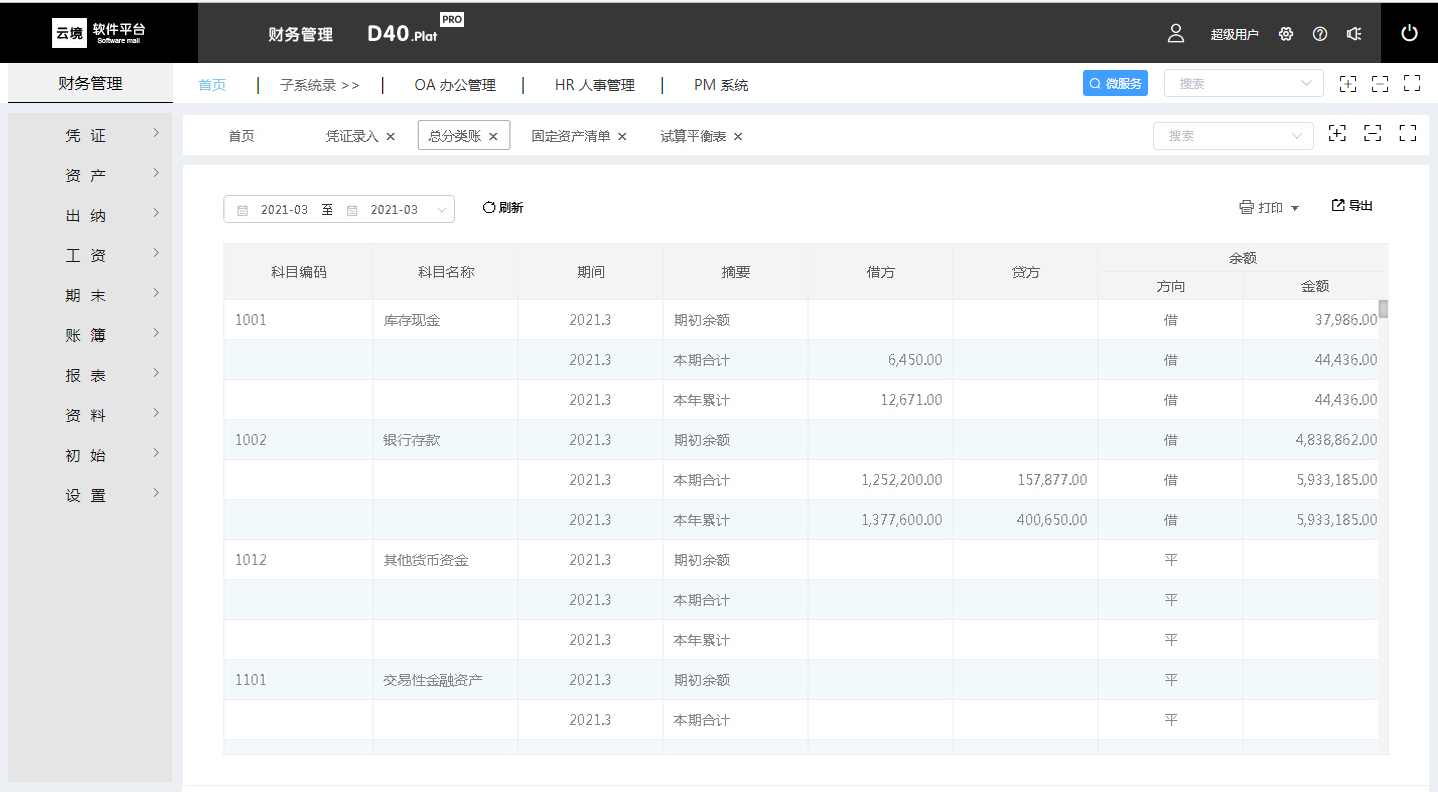Click the fullscreen icon in the tab bar
Viewport: 1438px width, 792px height.
(1408, 133)
